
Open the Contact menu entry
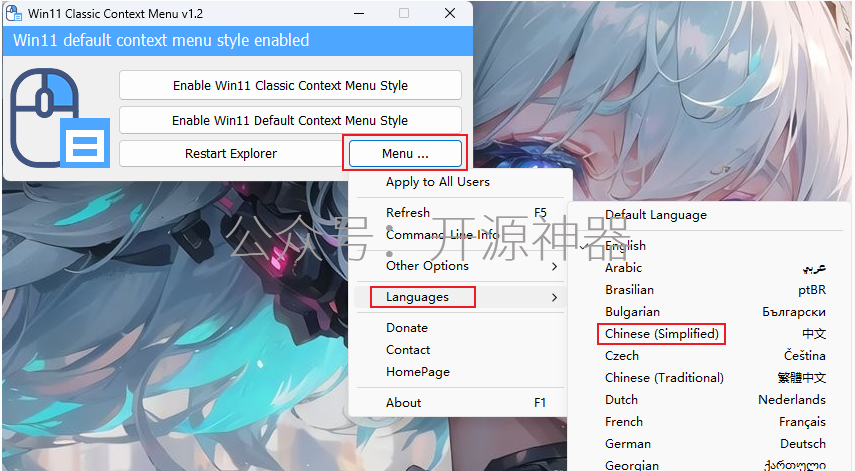click(x=460, y=350)
